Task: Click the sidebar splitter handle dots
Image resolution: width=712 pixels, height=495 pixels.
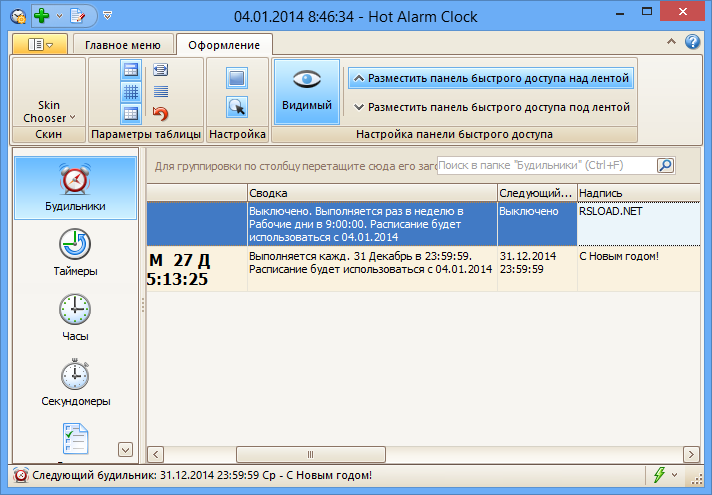Action: tap(143, 305)
